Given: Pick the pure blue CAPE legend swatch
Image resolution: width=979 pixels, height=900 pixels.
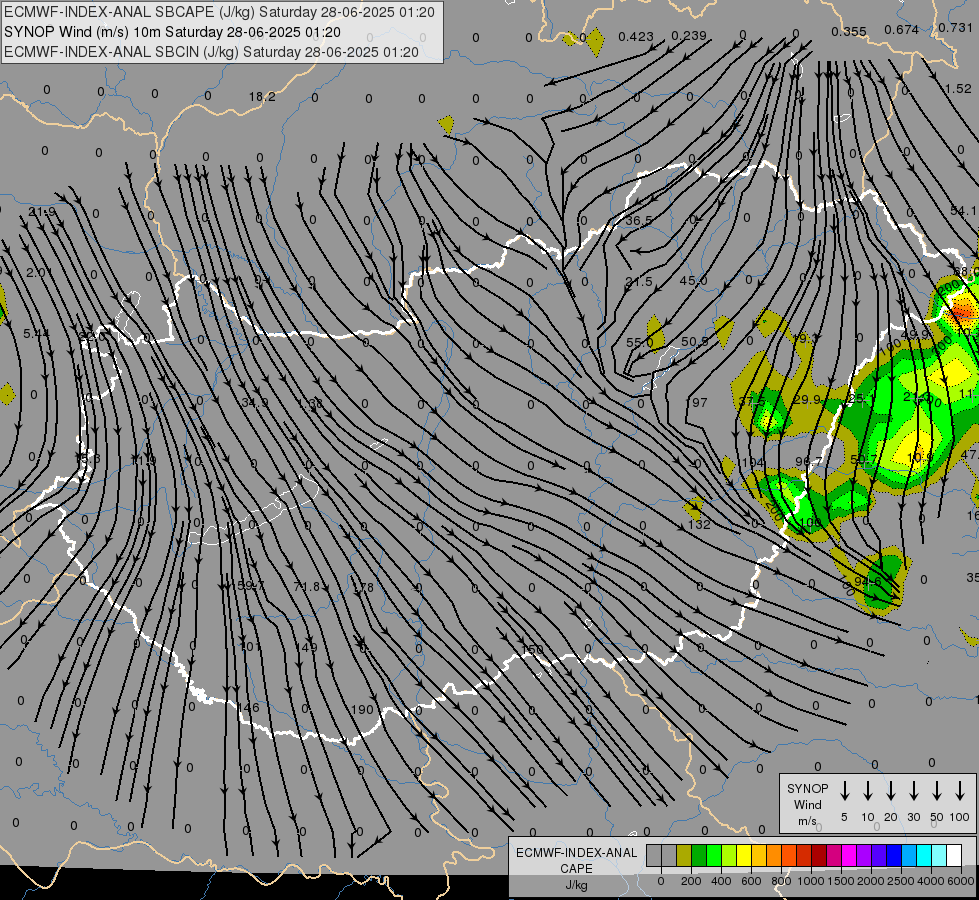Looking at the screenshot, I should pos(893,856).
